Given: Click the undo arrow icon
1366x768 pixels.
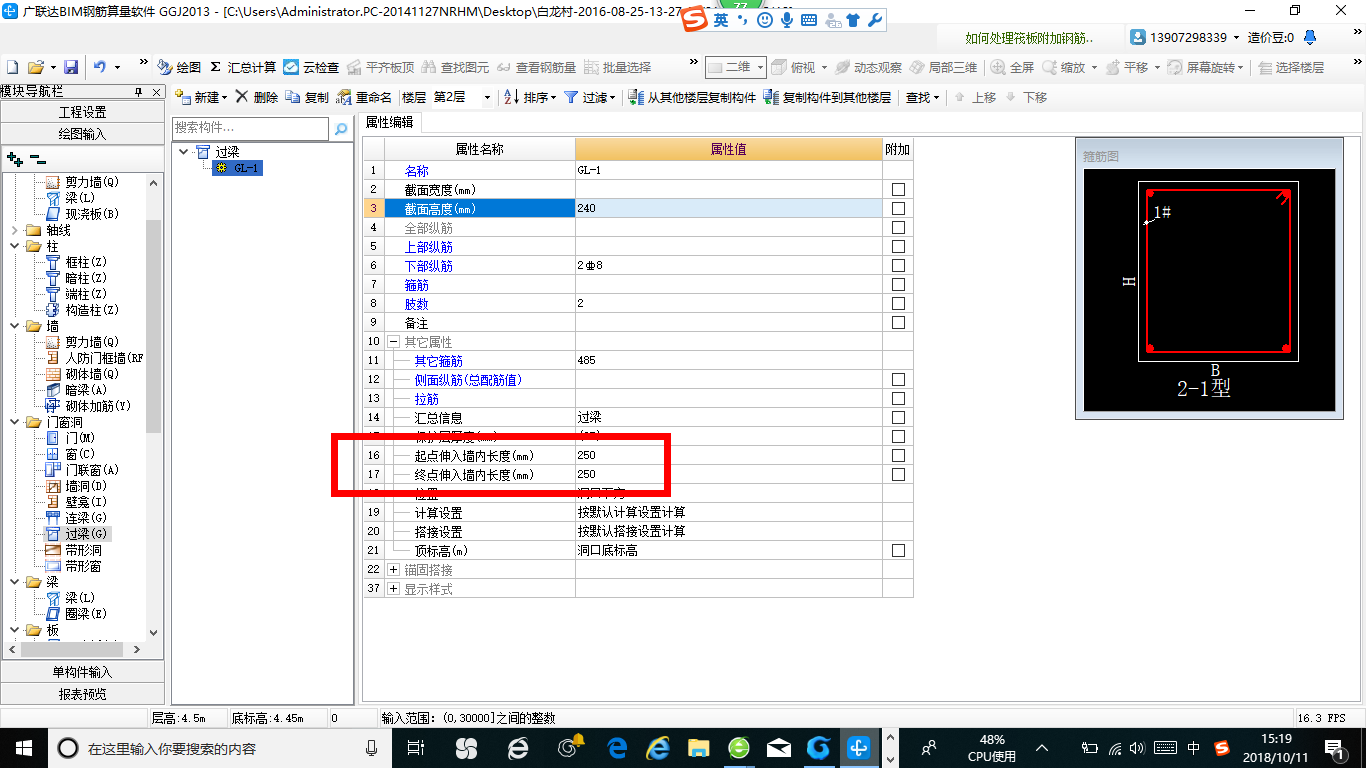Looking at the screenshot, I should point(100,67).
